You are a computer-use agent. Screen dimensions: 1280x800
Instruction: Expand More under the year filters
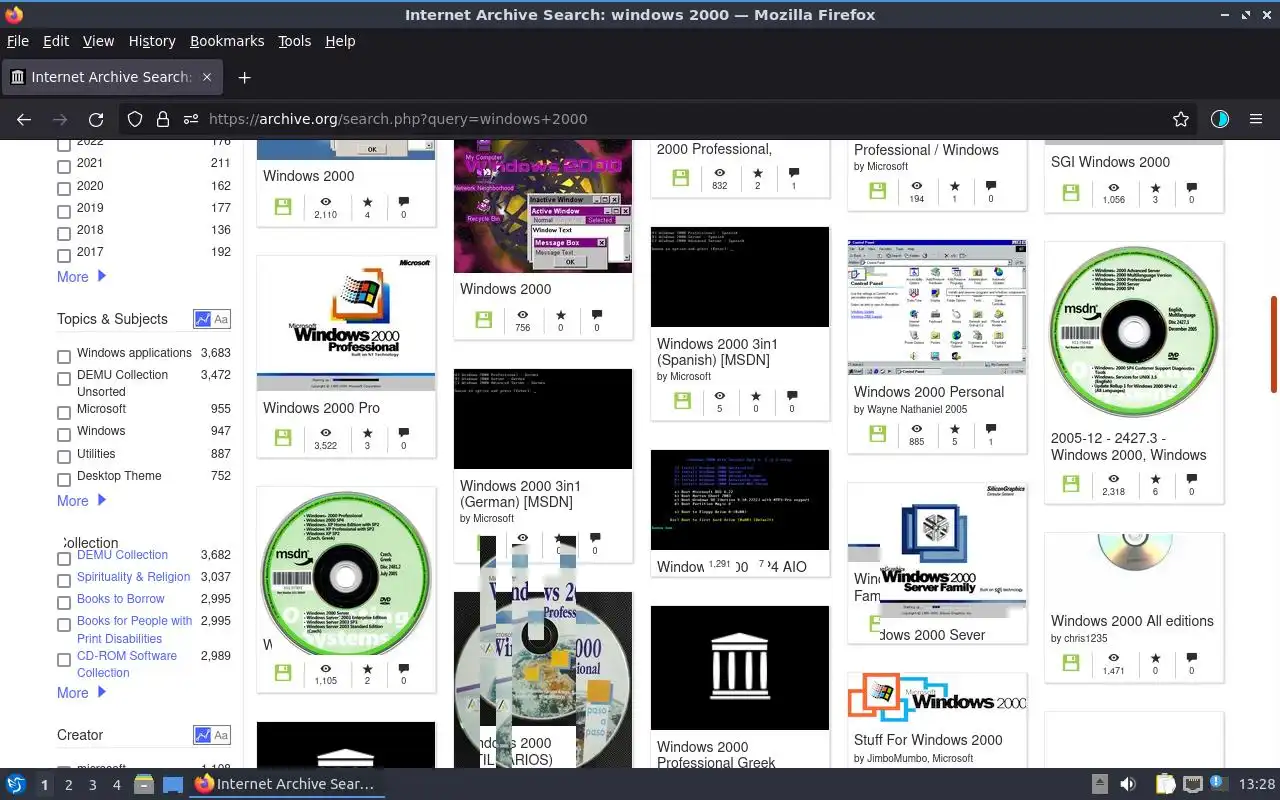click(81, 277)
